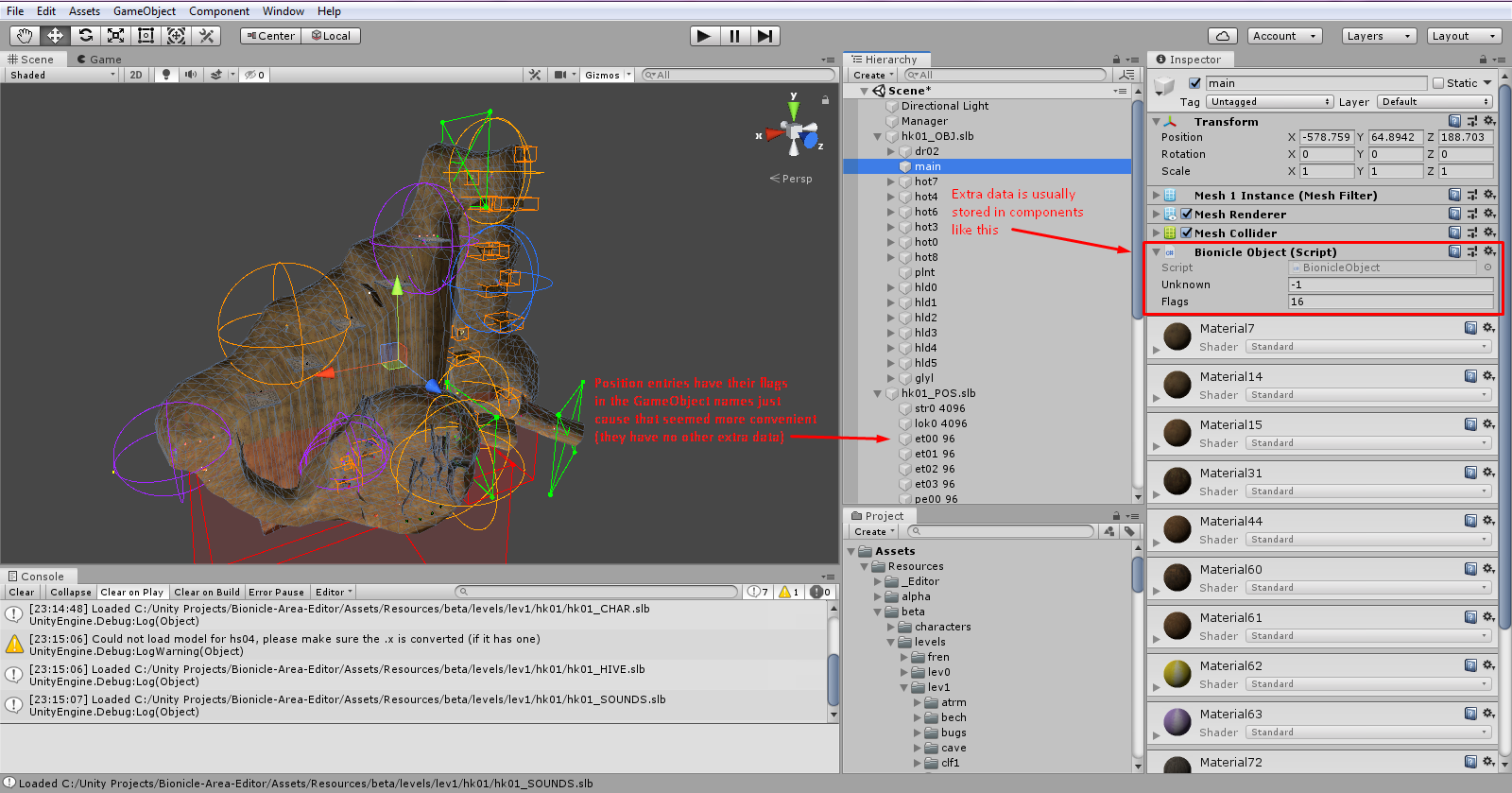This screenshot has width=1512, height=793.
Task: Open scene effects image toggle
Action: [x=216, y=75]
